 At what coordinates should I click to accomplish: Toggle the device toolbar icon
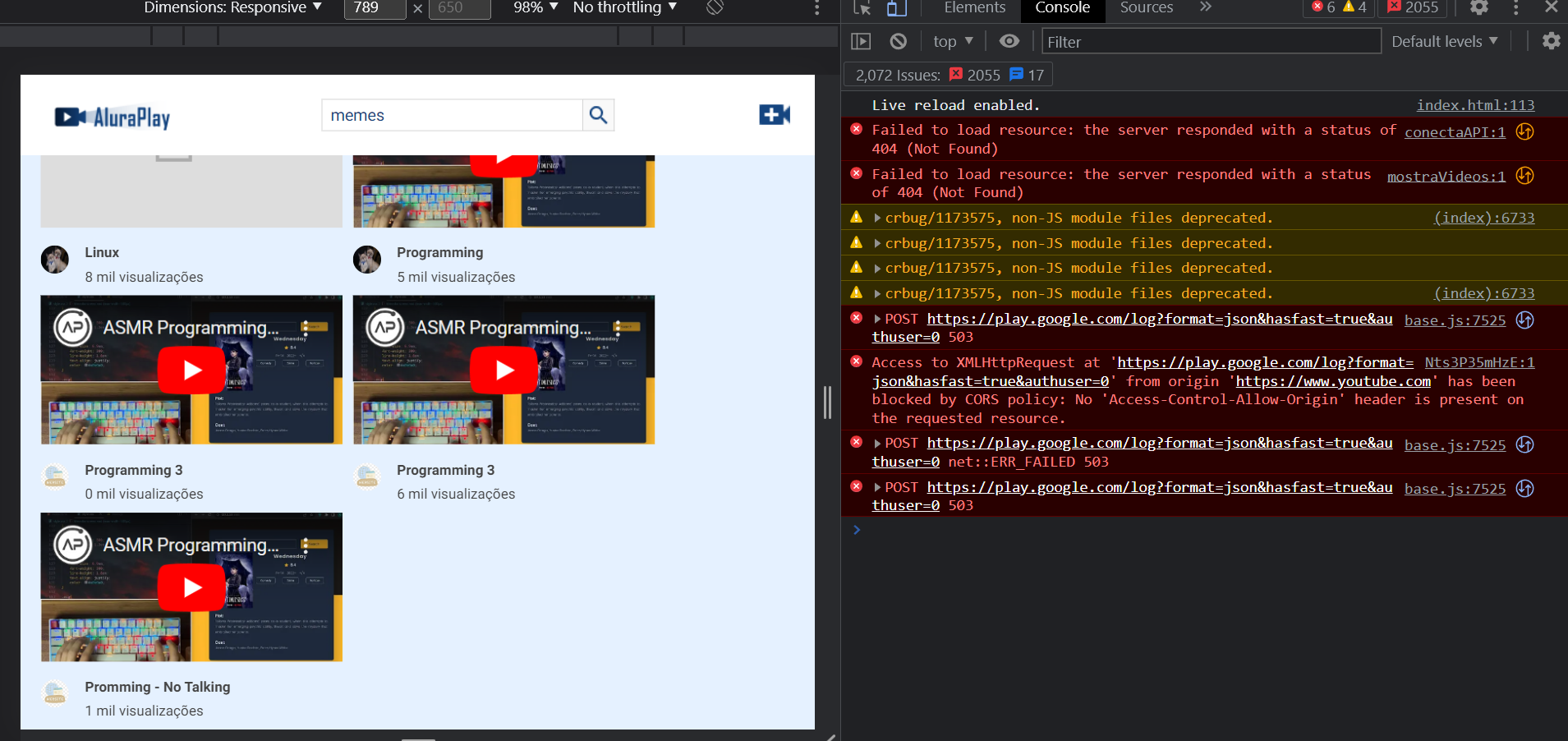pos(896,7)
